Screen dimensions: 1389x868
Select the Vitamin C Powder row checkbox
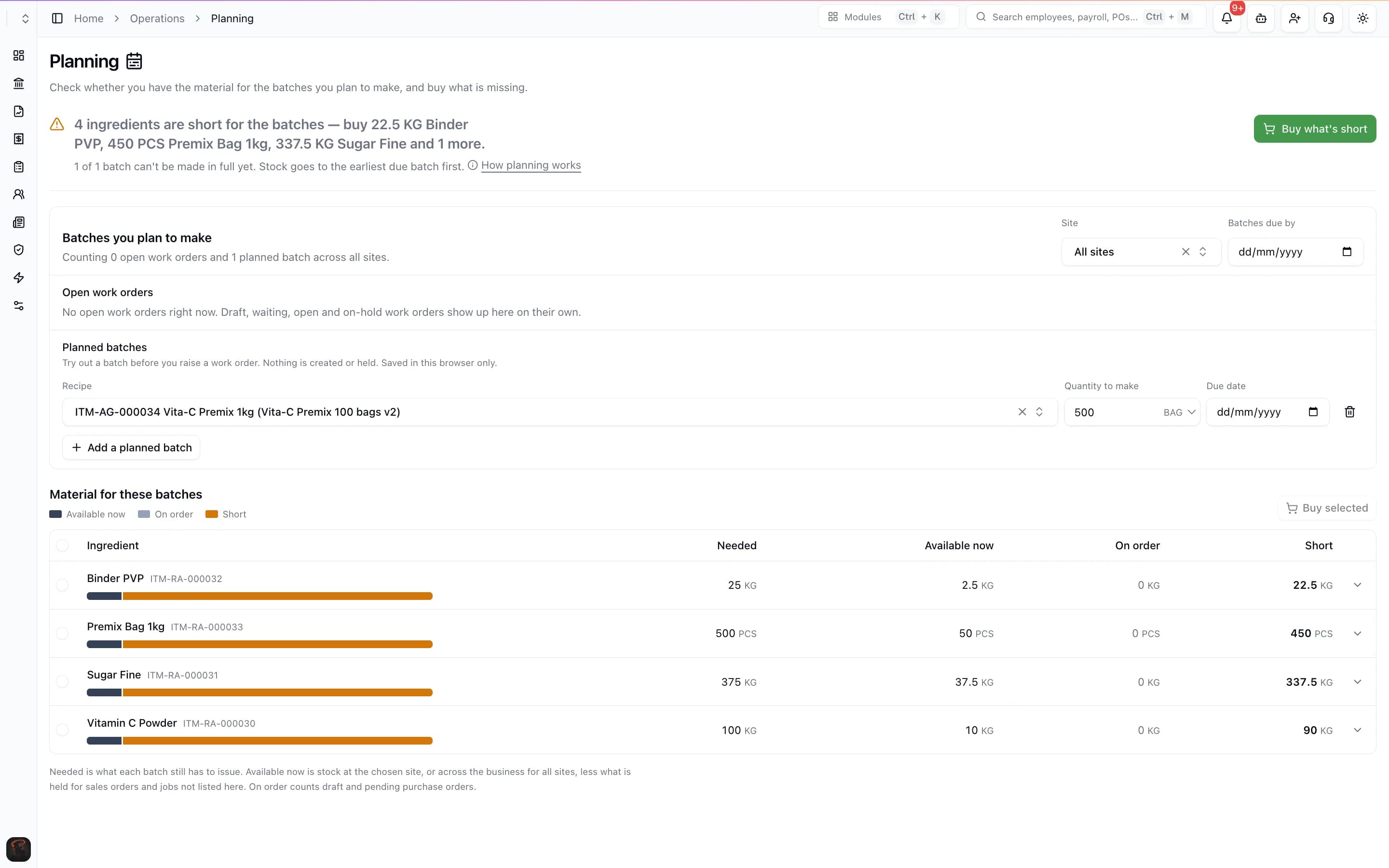62,730
